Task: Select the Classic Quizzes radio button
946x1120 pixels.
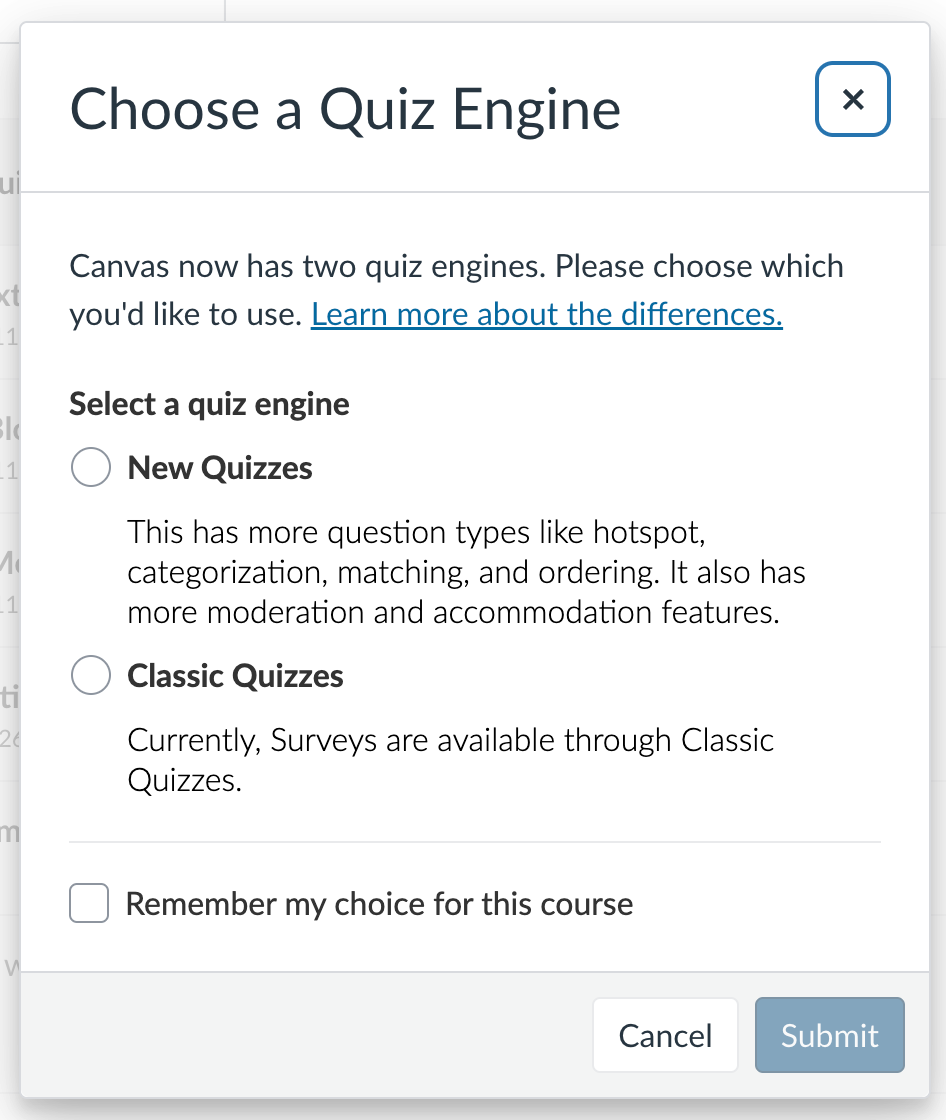Action: (x=90, y=675)
